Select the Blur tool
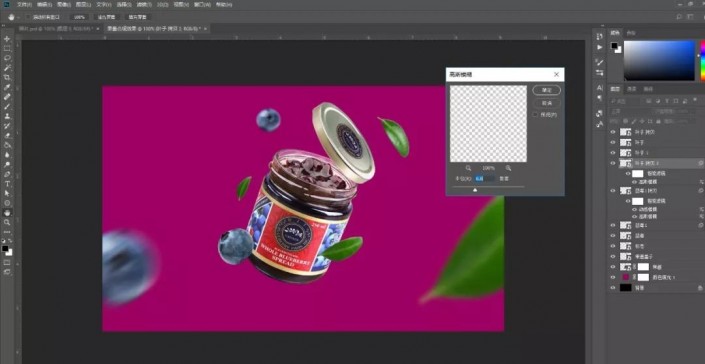The image size is (705, 364). coord(7,155)
